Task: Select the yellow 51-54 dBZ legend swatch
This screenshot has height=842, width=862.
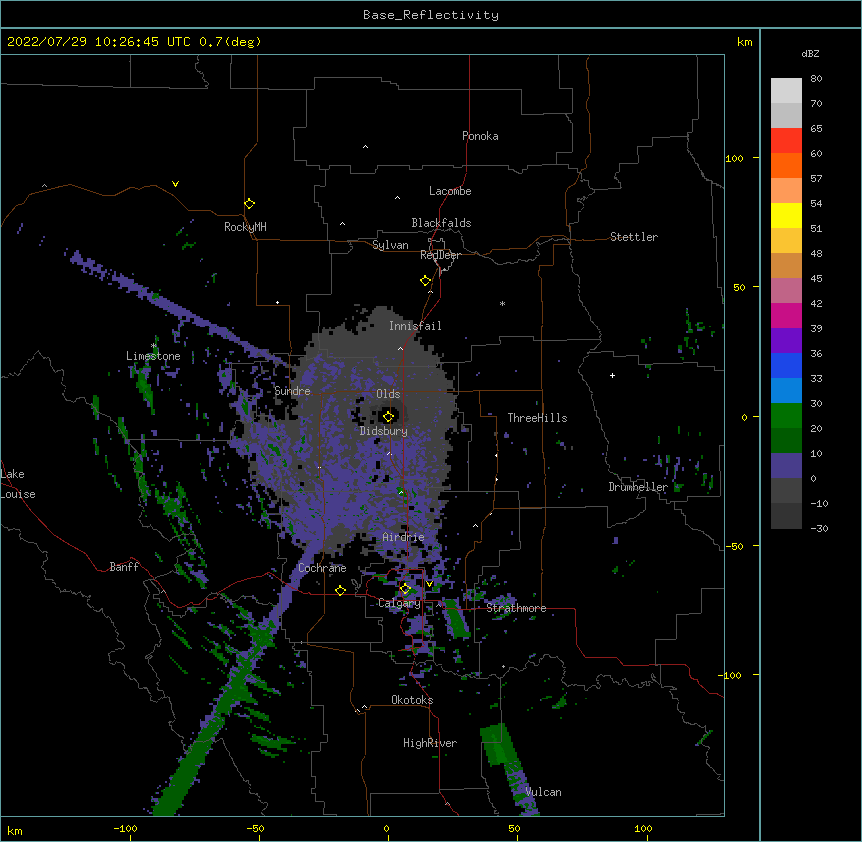Action: point(786,215)
